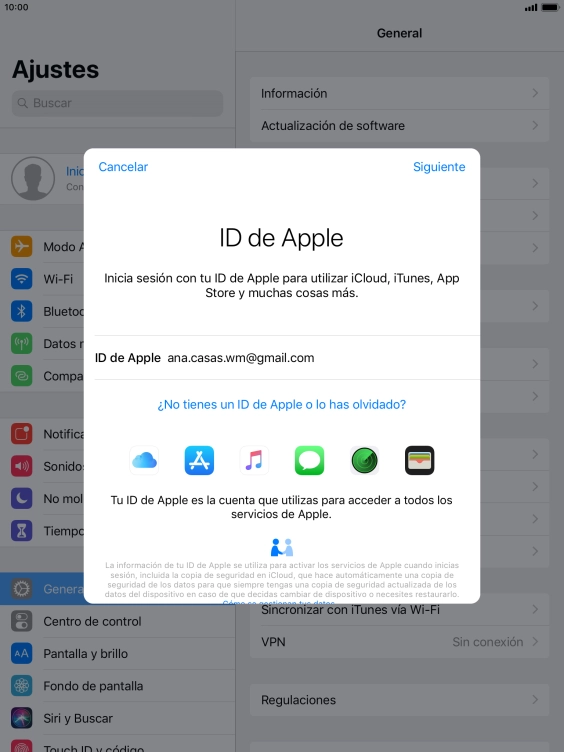Screen dimensions: 564x752
Task: Tap the App Store icon
Action: pyautogui.click(x=199, y=460)
